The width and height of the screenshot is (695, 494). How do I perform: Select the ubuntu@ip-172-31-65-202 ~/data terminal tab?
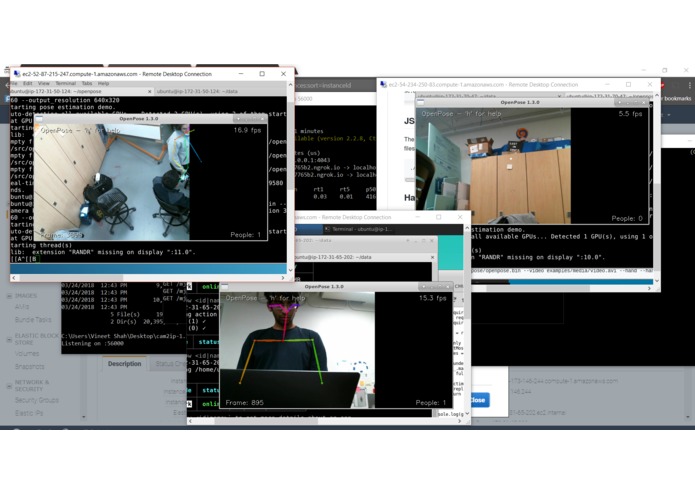click(363, 257)
